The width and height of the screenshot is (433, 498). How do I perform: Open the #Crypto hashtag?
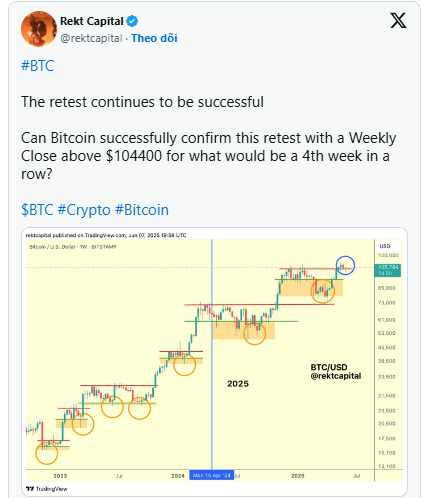coord(84,210)
